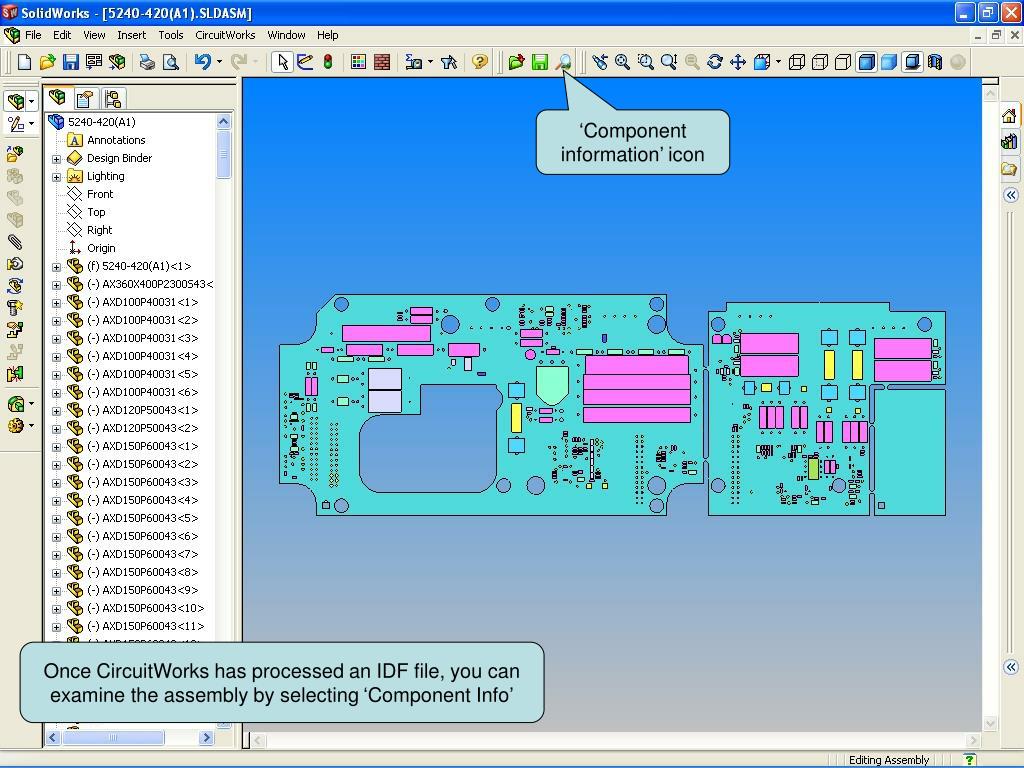Undo the last action

click(202, 62)
